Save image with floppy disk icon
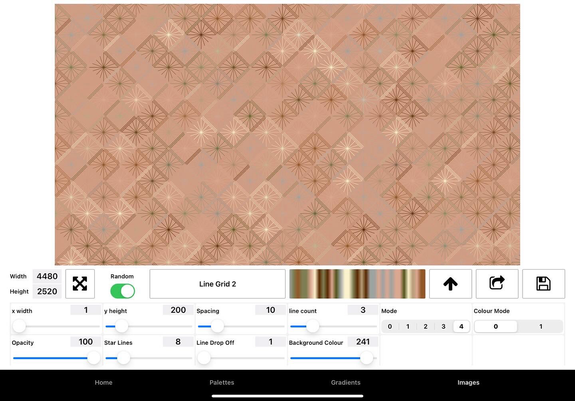Viewport: 575px width, 401px height. click(x=543, y=284)
